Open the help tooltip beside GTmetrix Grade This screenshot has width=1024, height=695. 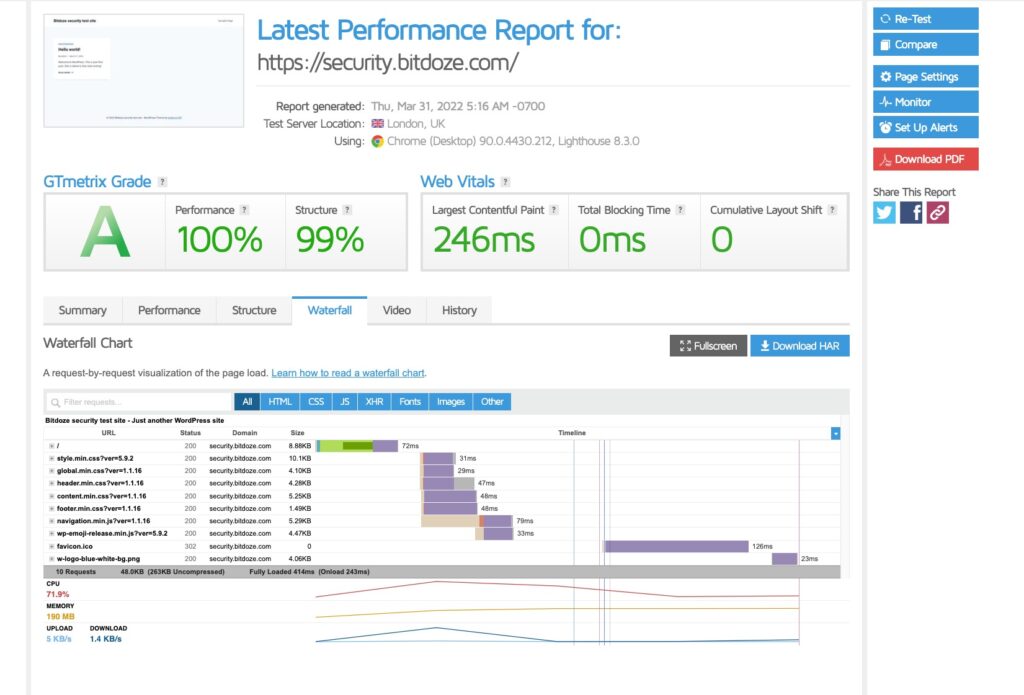coord(162,182)
